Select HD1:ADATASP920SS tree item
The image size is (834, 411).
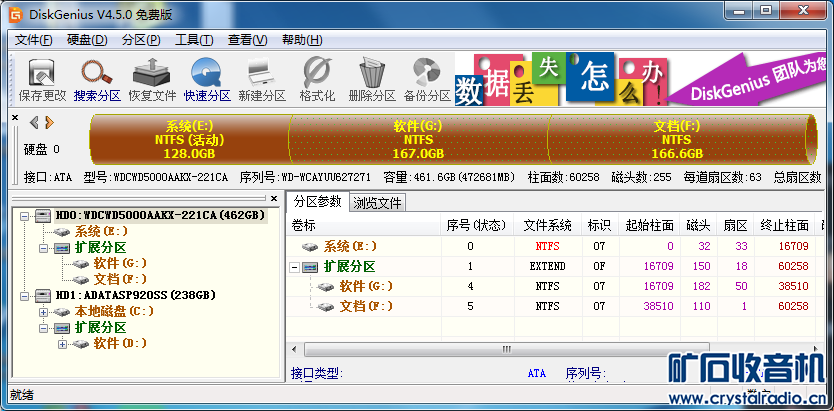(135, 295)
